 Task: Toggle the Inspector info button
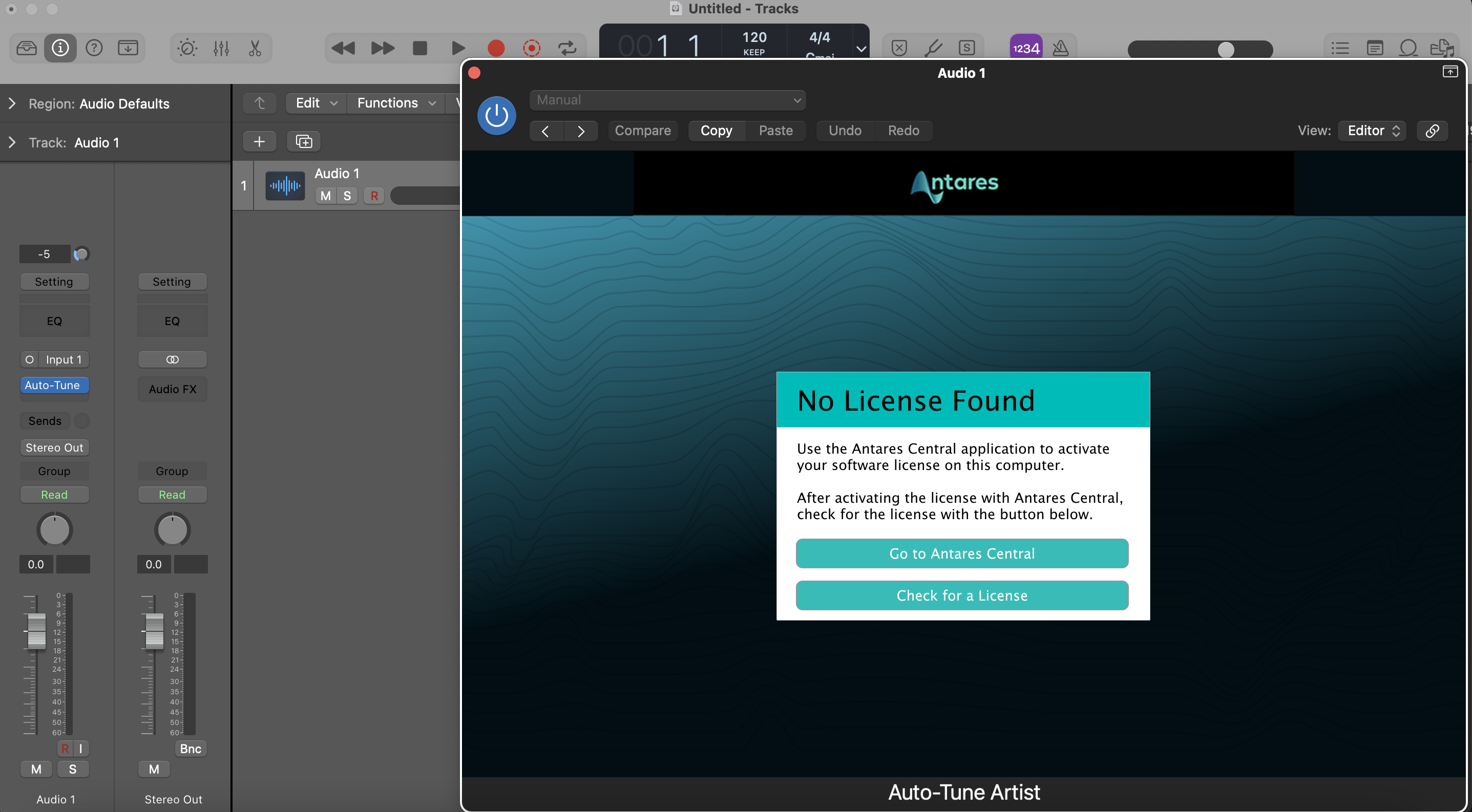[60, 48]
